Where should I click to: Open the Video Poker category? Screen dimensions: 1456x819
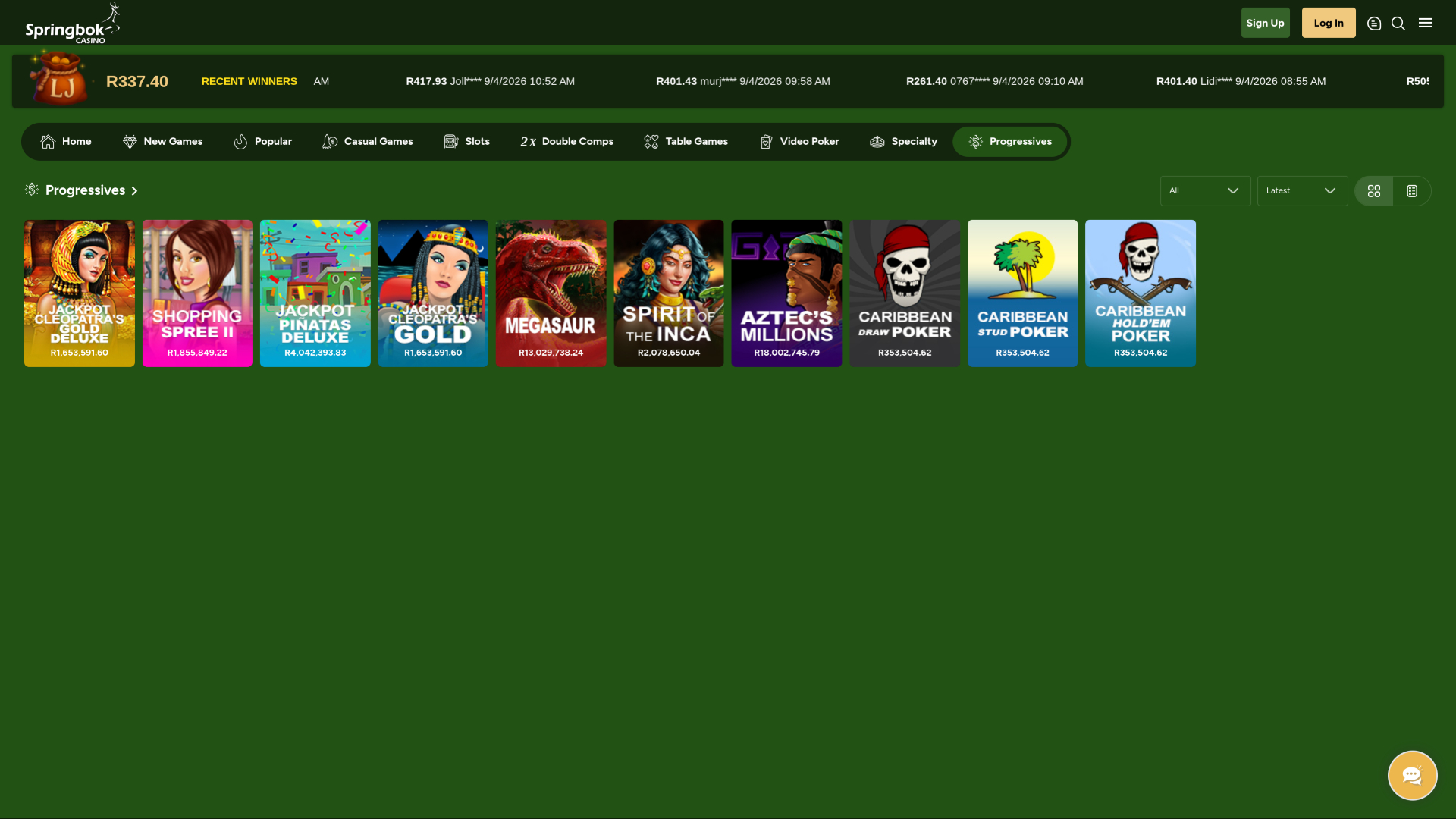(799, 142)
